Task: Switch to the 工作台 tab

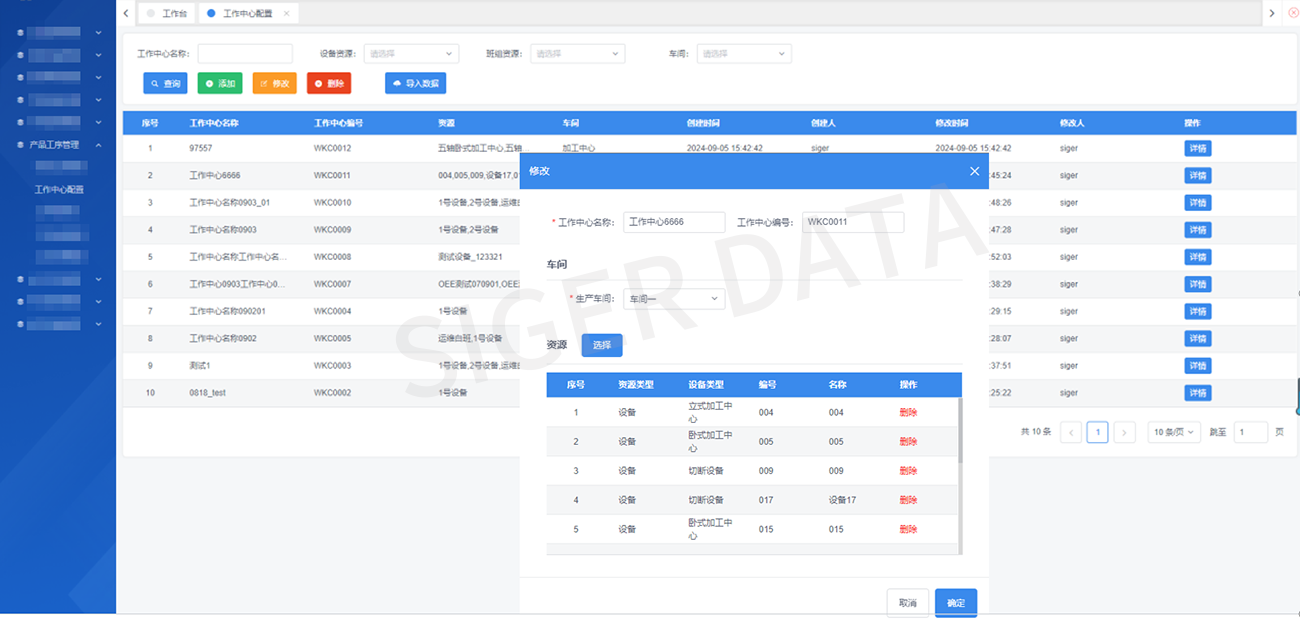Action: [168, 14]
